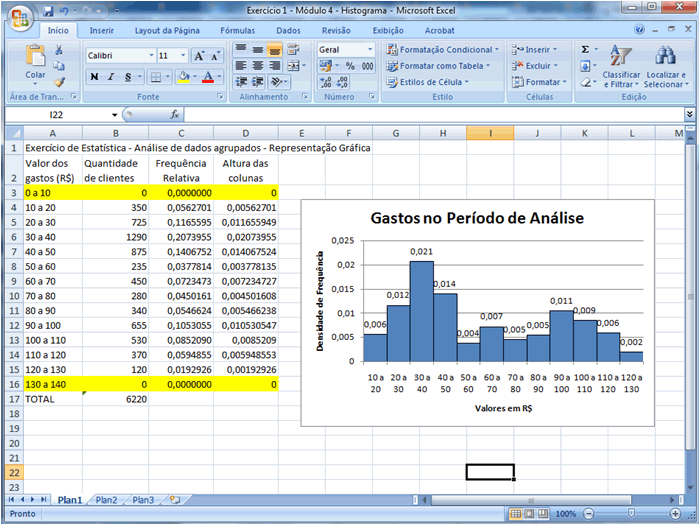Save the workbook with the floppy disk icon
This screenshot has width=699, height=525.
pos(46,10)
